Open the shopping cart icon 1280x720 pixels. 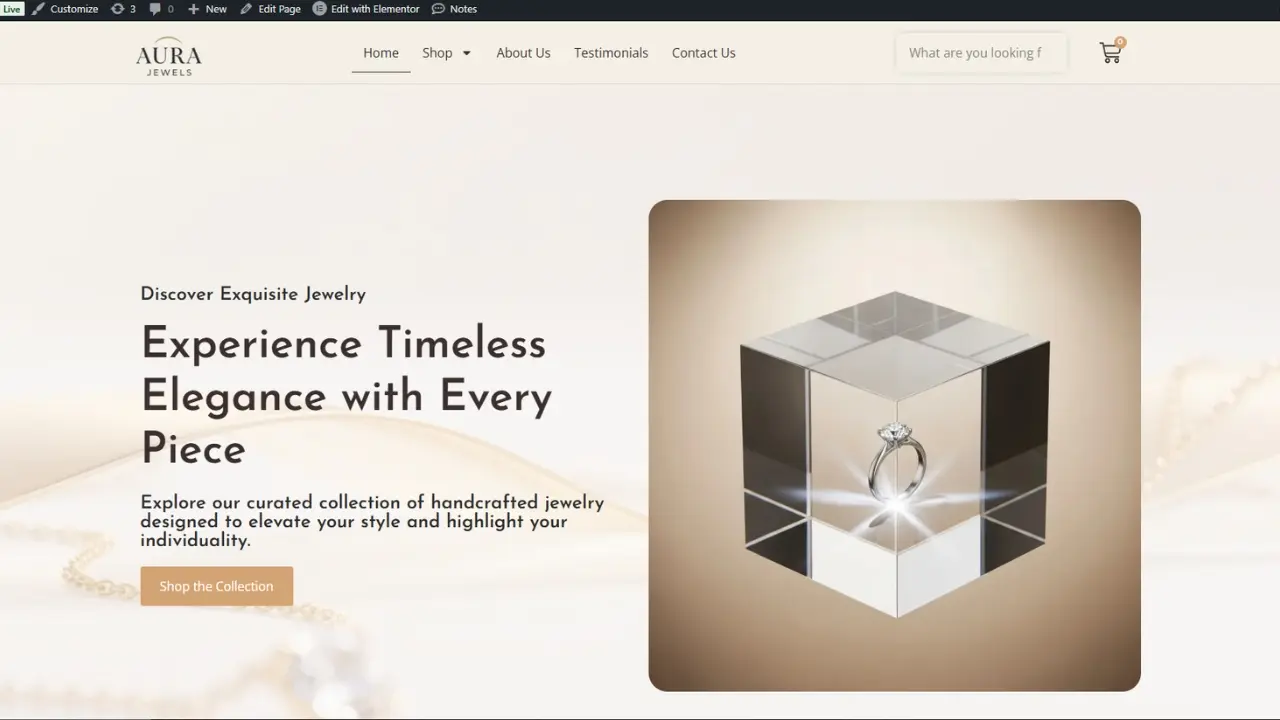tap(1110, 53)
